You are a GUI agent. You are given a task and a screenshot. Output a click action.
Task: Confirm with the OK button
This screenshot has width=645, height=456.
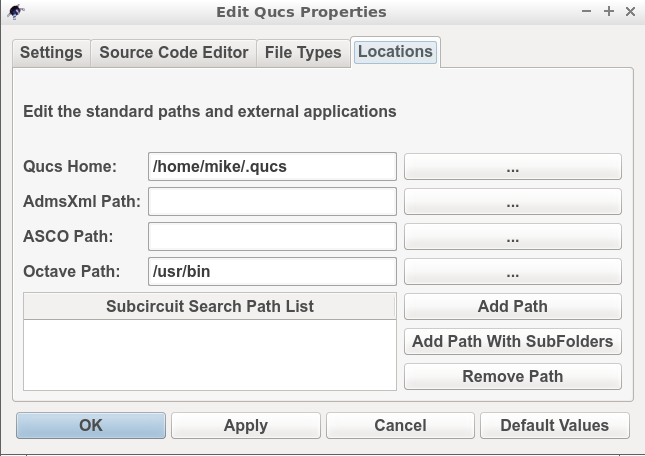point(91,426)
